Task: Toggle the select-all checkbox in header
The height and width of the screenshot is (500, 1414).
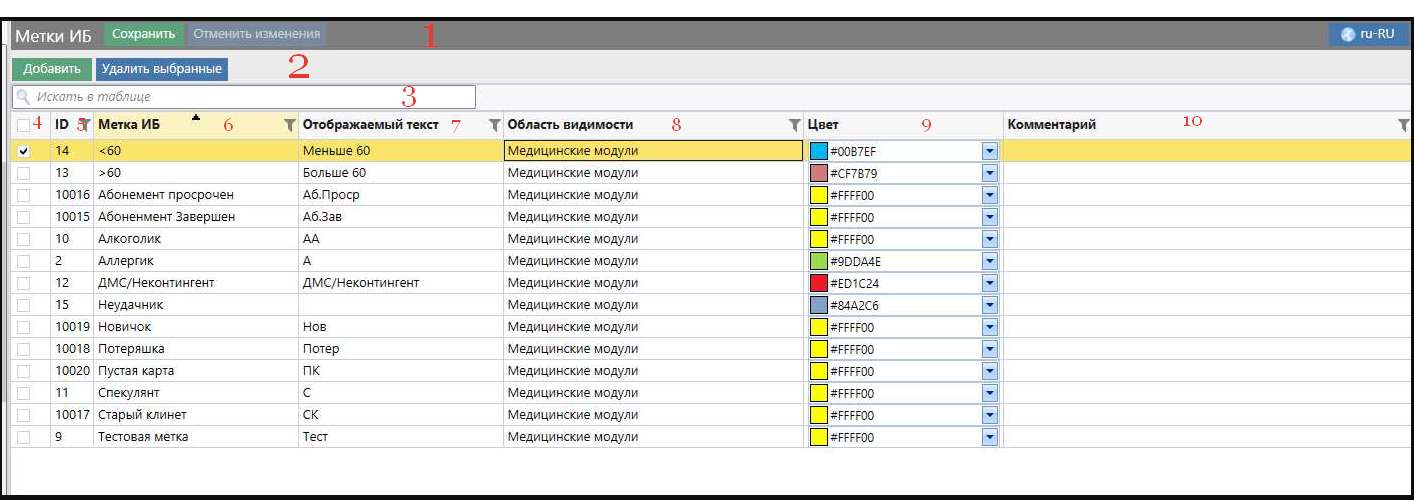Action: coord(24,125)
